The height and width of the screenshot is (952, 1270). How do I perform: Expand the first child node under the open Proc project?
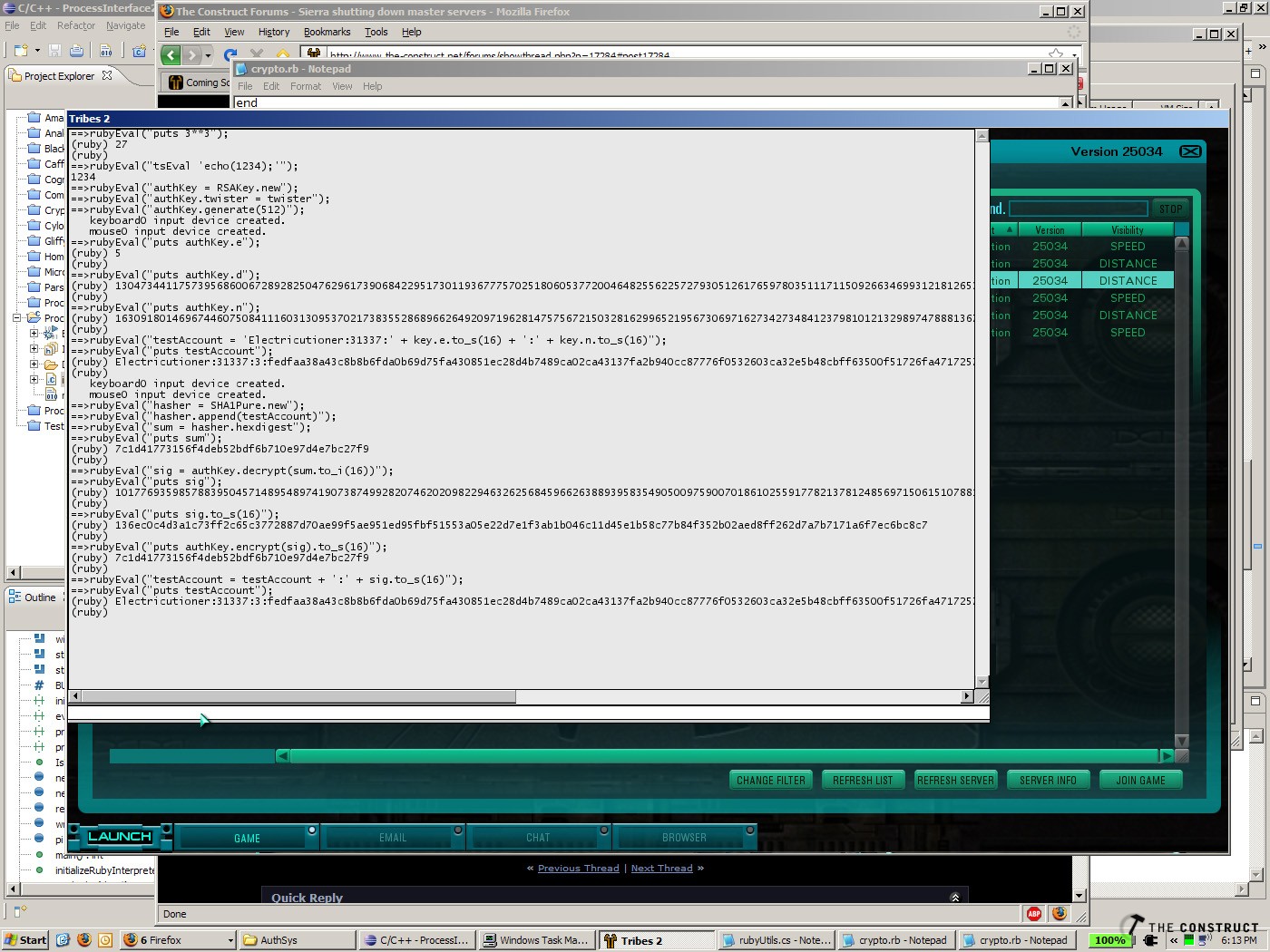click(x=34, y=334)
